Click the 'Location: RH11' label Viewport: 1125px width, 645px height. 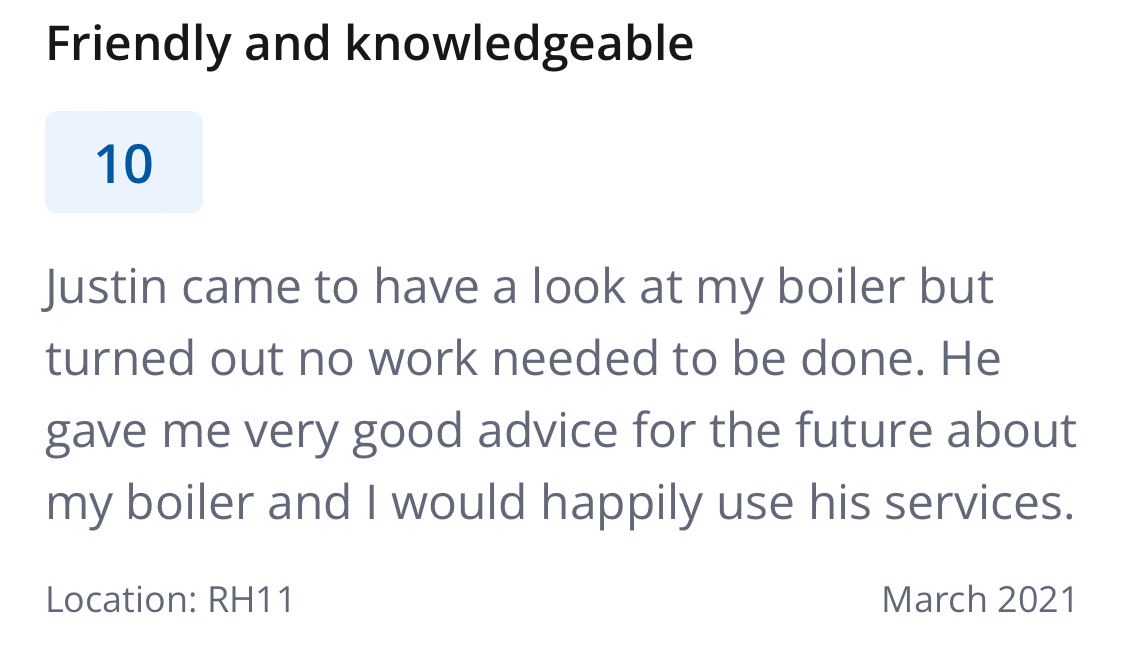click(170, 599)
